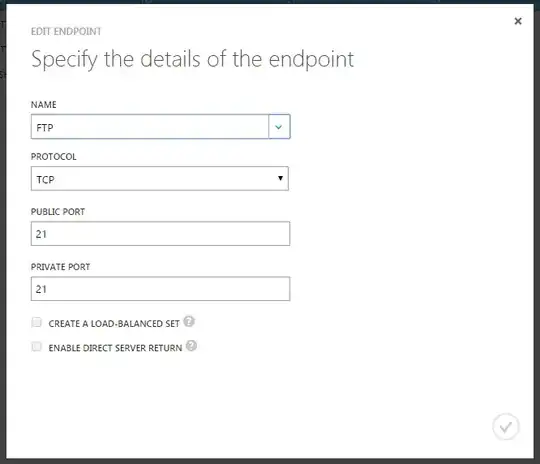
Task: Click into the Private Port field
Action: [160, 289]
